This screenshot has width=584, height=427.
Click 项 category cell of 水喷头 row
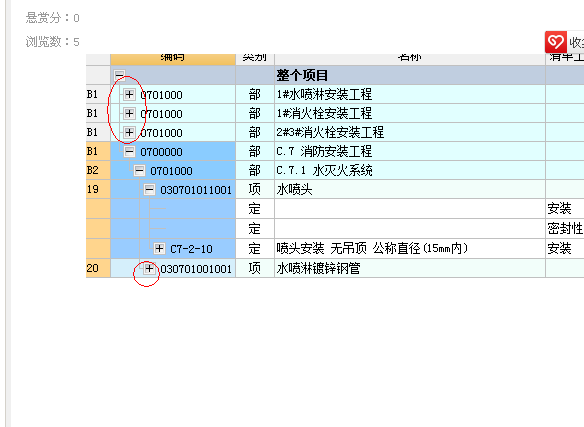pos(255,189)
